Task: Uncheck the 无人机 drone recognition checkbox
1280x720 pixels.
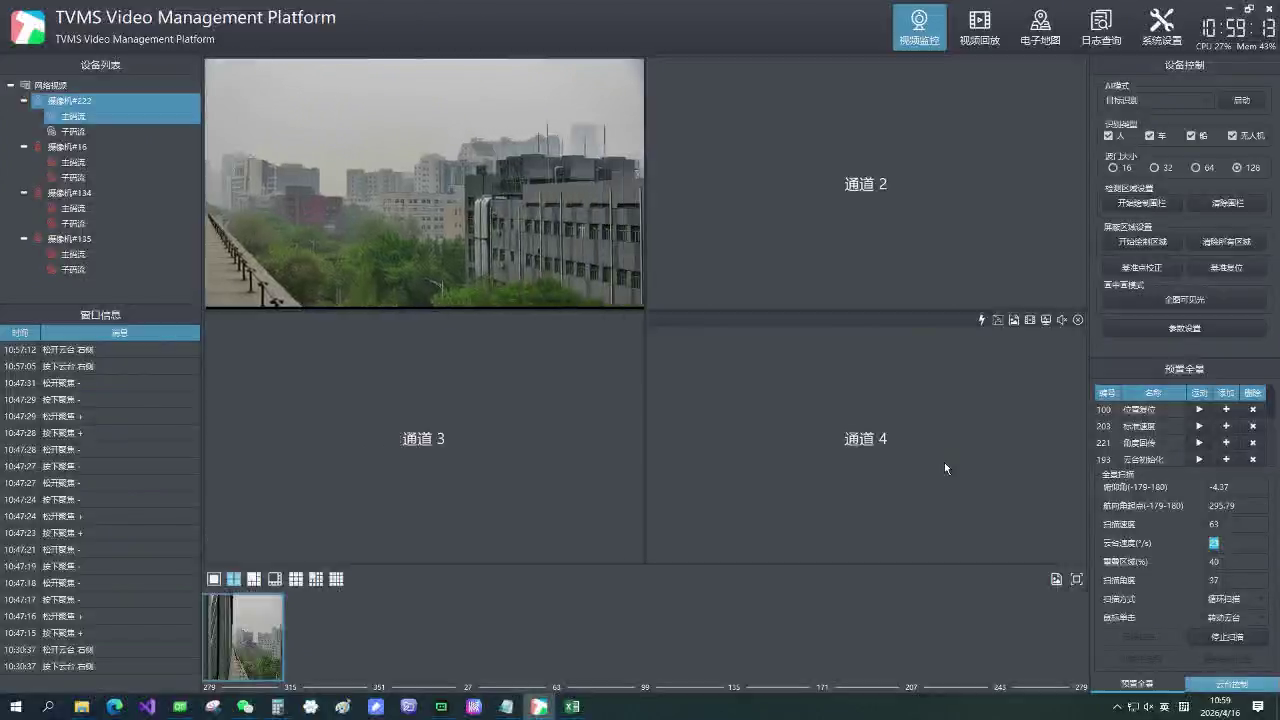Action: [x=1232, y=136]
